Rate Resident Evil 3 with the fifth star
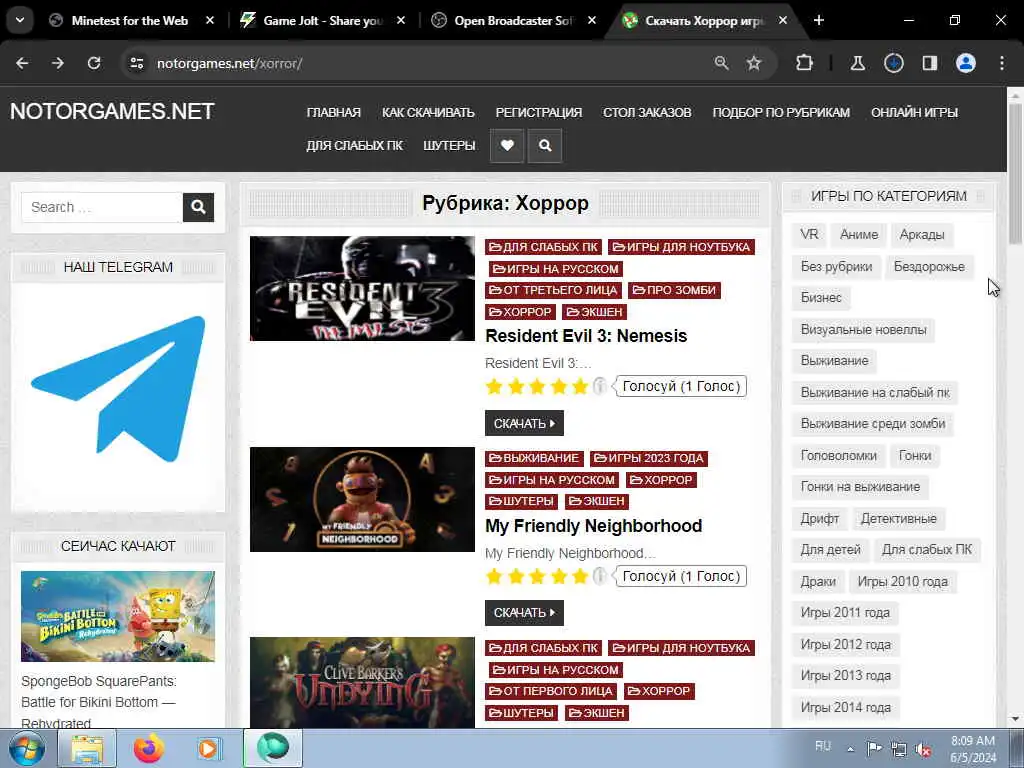The width and height of the screenshot is (1024, 768). click(x=580, y=387)
